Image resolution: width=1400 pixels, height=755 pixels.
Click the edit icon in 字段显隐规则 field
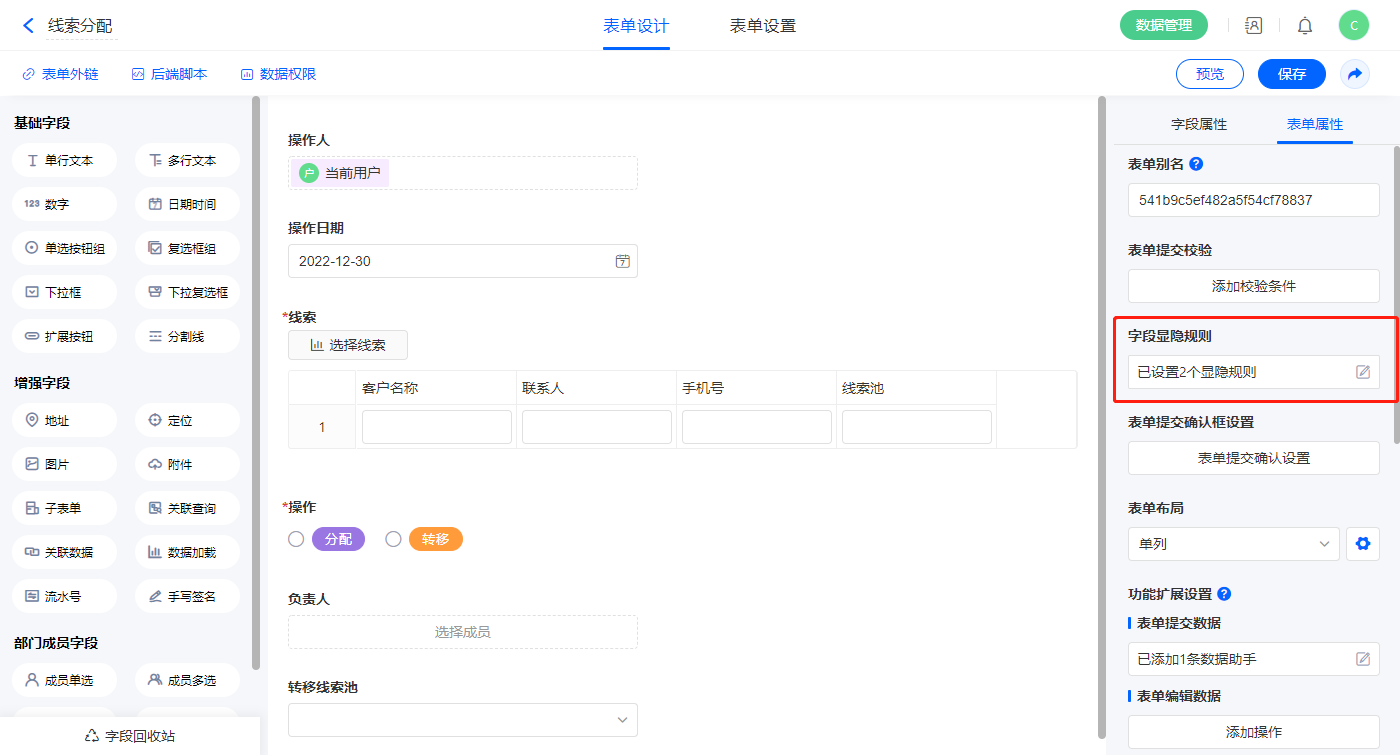(1362, 372)
